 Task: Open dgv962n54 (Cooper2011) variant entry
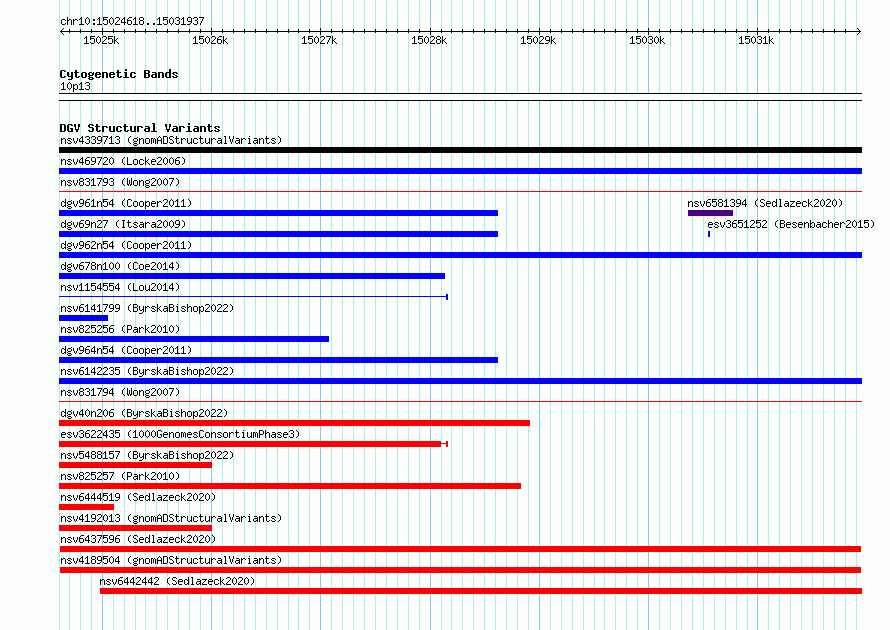126,245
